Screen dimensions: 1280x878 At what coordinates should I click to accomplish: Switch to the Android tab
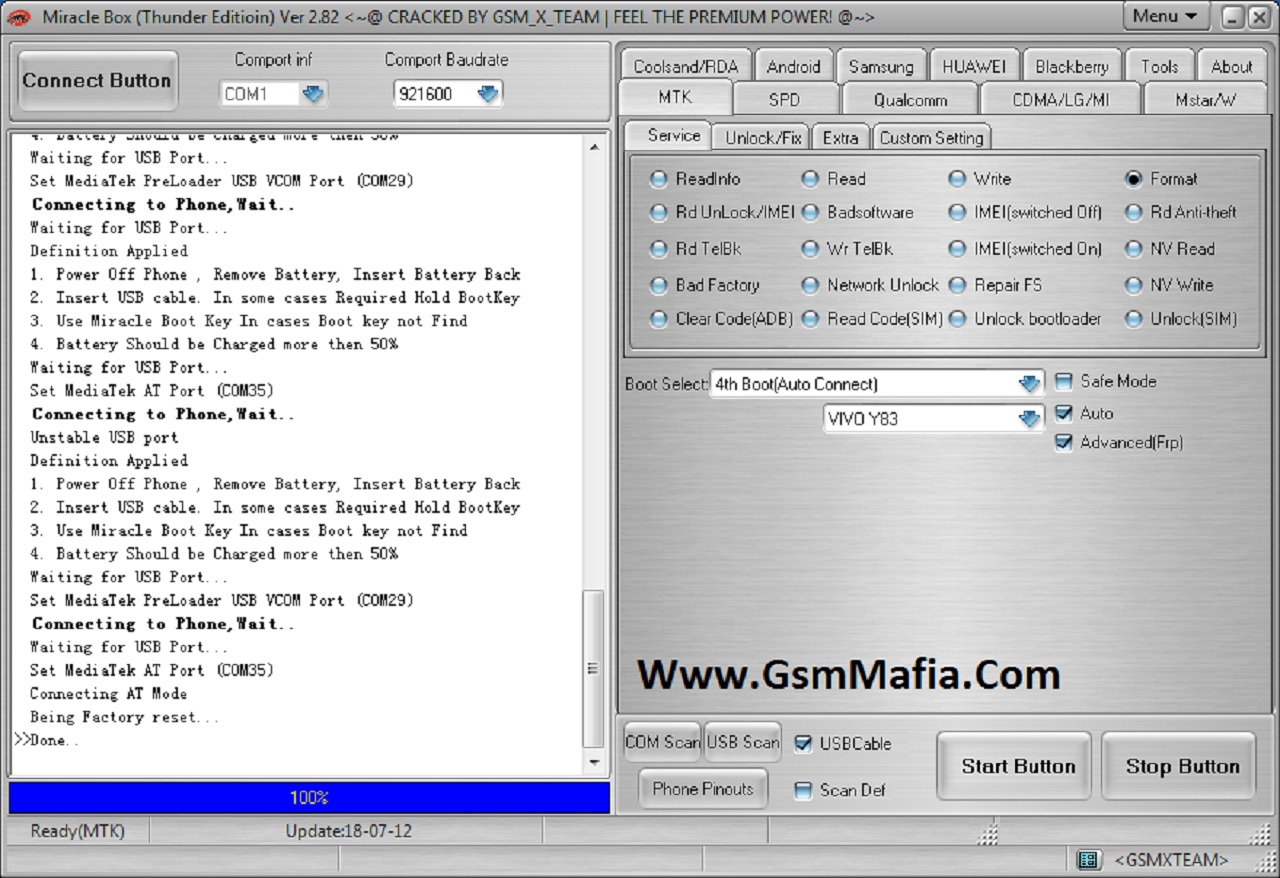click(794, 67)
